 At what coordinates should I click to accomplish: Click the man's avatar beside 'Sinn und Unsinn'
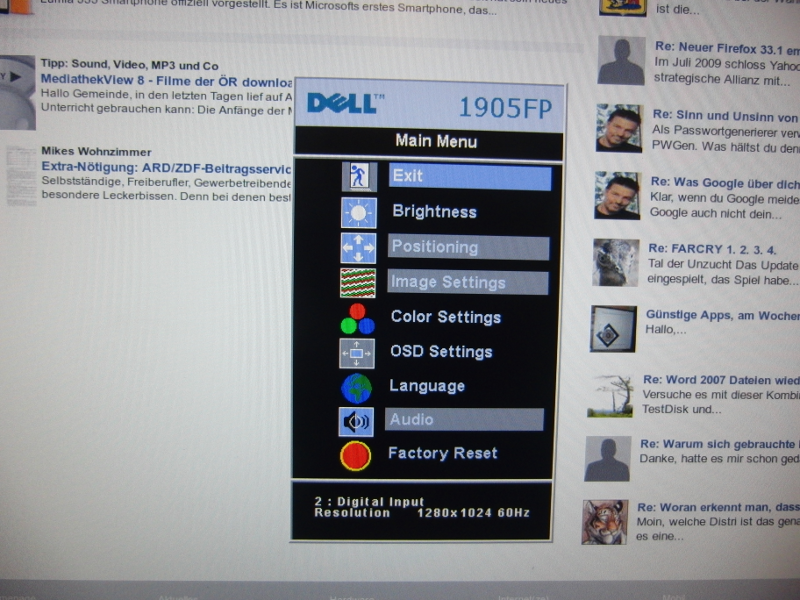click(x=619, y=128)
